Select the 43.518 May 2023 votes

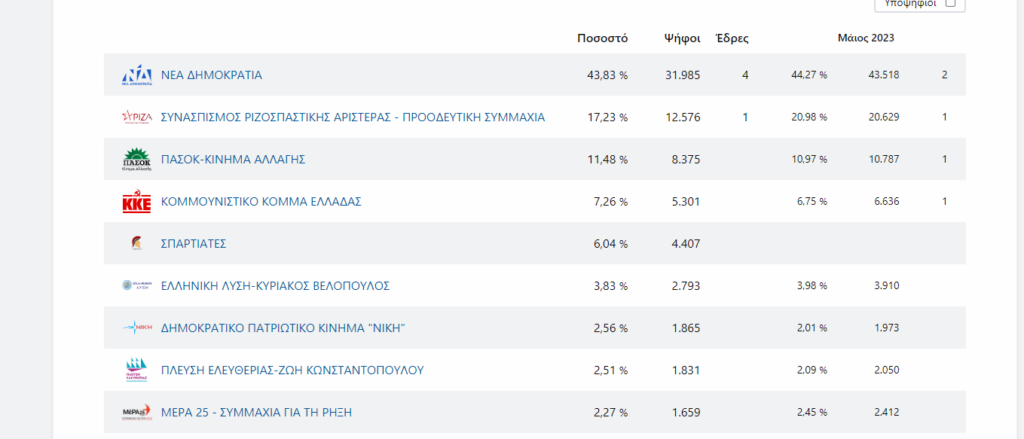click(883, 75)
